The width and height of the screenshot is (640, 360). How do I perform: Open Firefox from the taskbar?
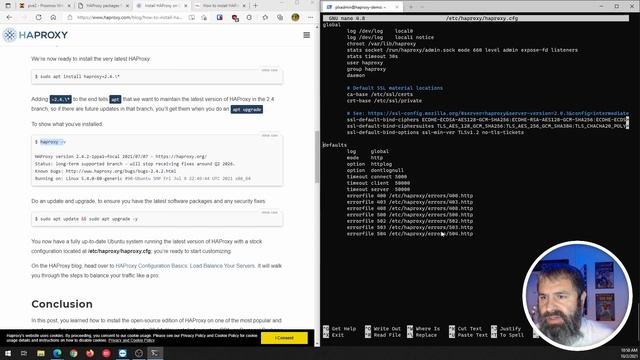coord(90,353)
